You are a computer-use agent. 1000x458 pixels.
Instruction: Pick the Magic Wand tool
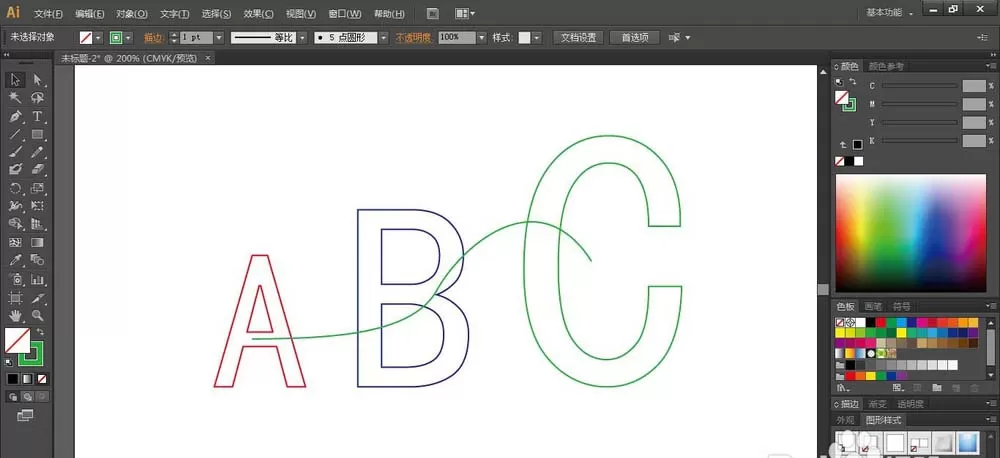point(16,98)
